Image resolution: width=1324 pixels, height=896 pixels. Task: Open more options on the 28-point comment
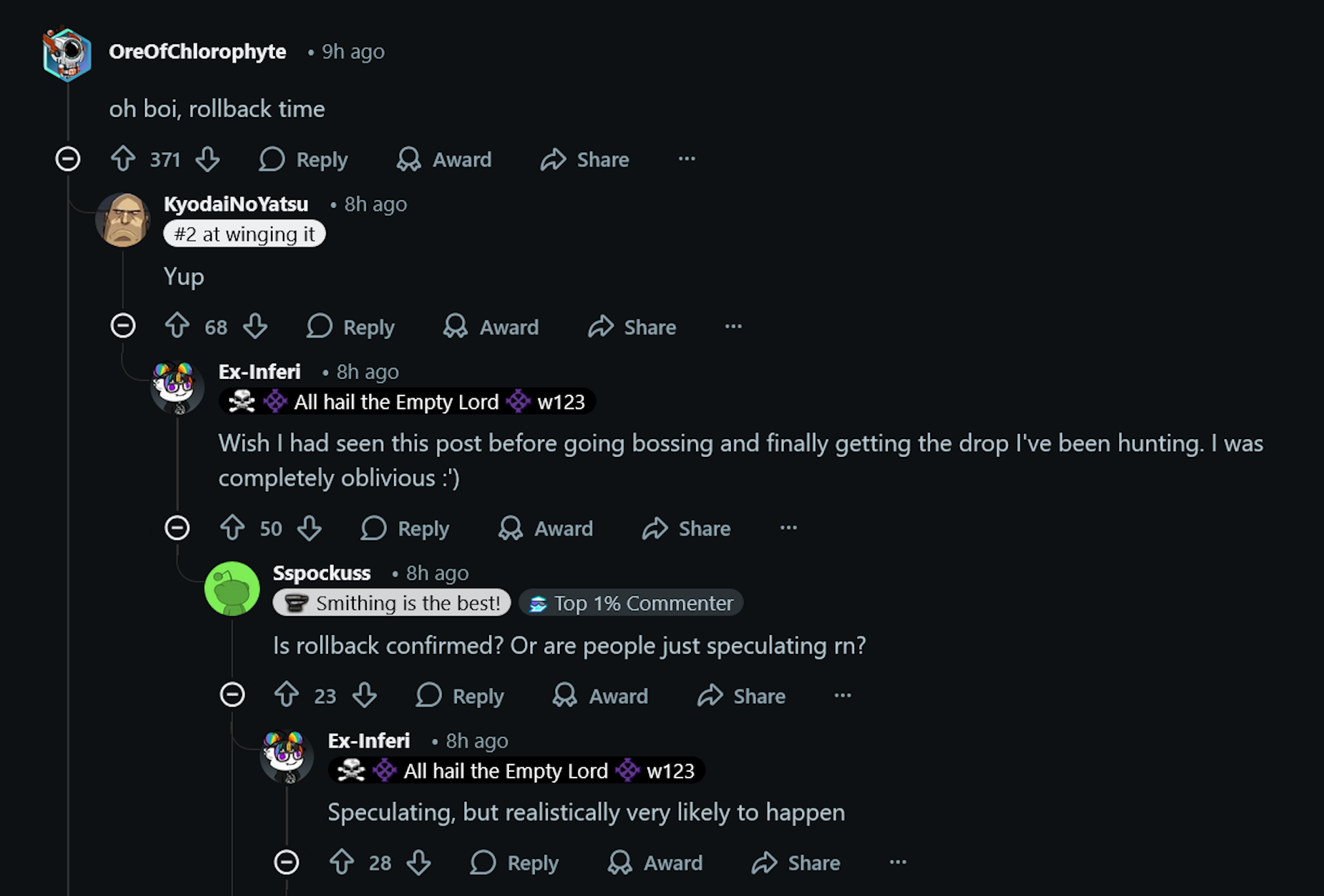(898, 862)
